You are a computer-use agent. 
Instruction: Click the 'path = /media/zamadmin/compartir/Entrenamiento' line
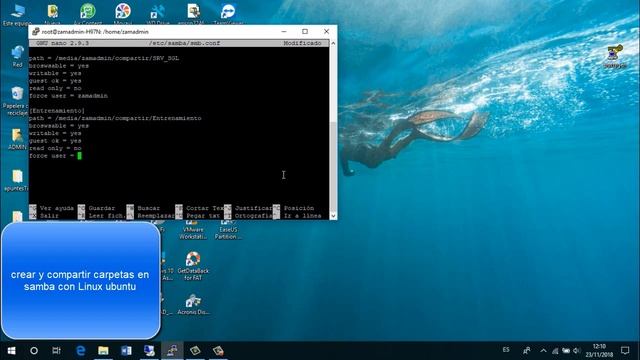coord(115,118)
